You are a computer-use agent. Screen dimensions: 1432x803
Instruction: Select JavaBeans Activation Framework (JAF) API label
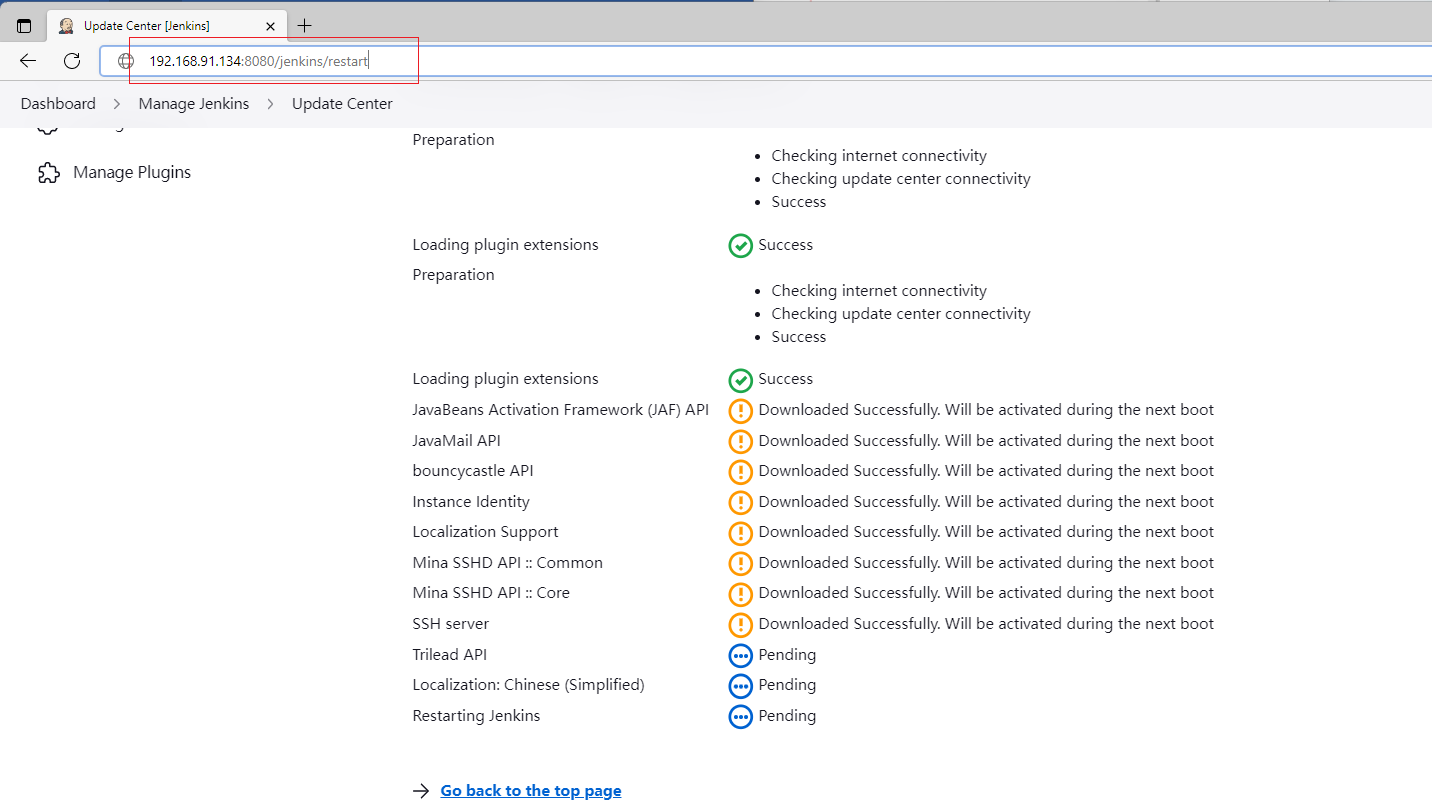[x=561, y=410]
